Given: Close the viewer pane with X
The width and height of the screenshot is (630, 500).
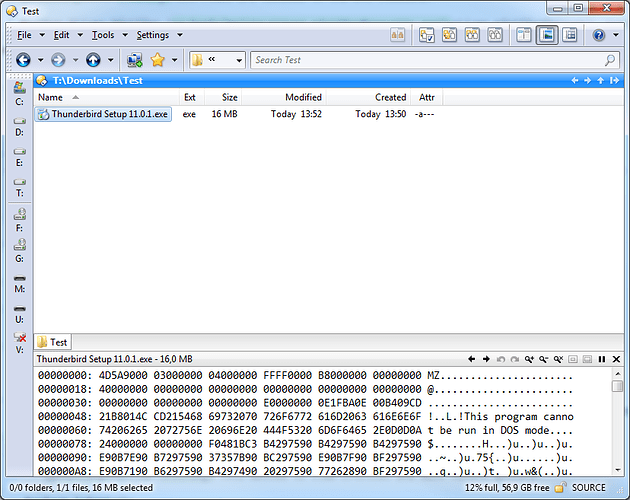Looking at the screenshot, I should click(616, 359).
